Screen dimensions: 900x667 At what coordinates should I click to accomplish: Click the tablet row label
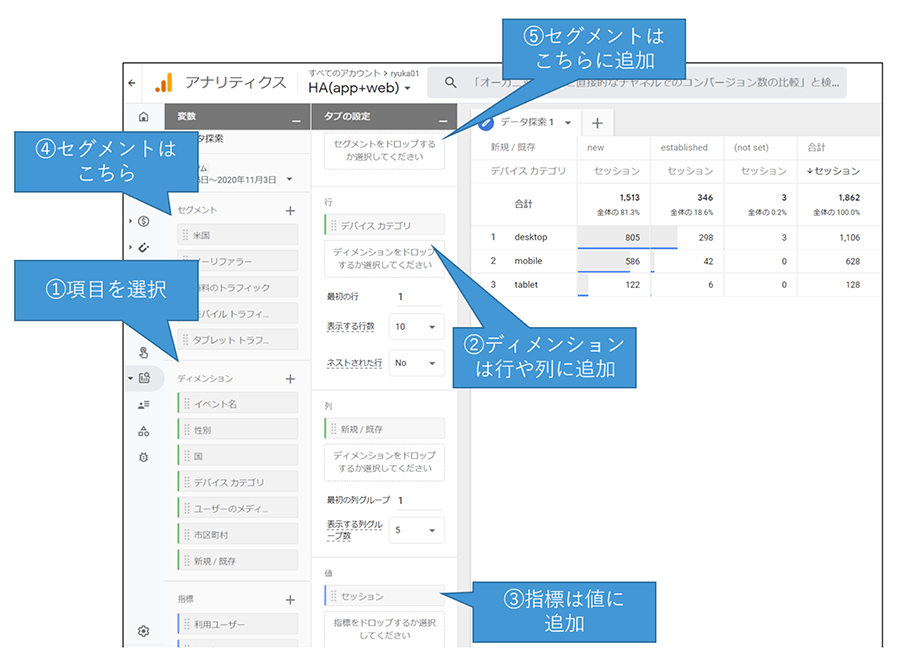pos(526,285)
